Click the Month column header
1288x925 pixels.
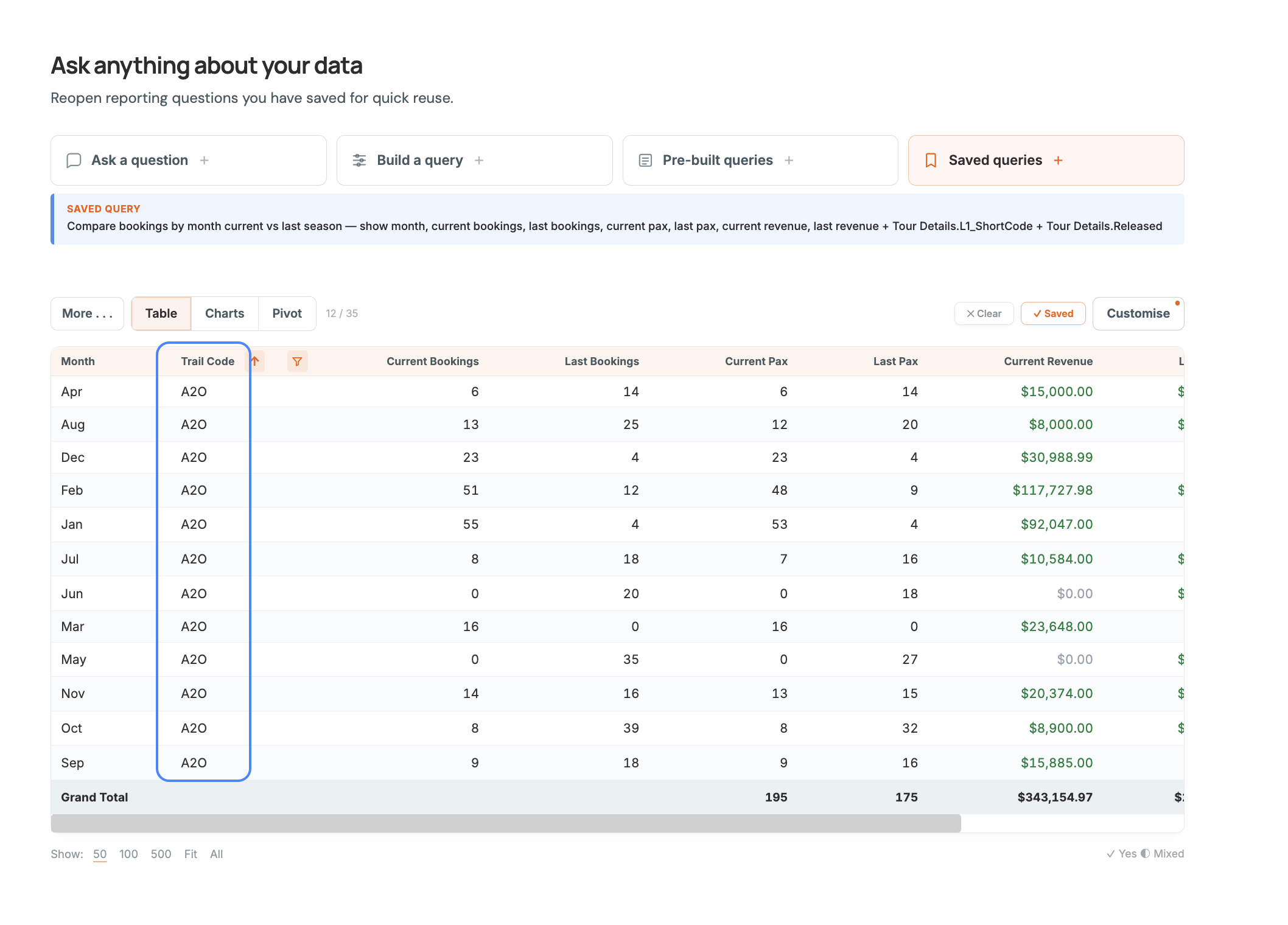[78, 361]
